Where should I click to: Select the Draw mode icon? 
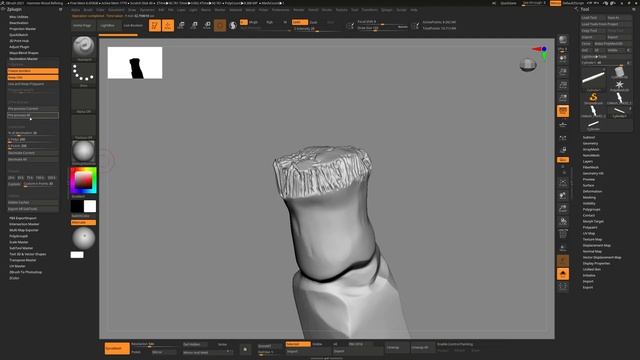pos(168,25)
